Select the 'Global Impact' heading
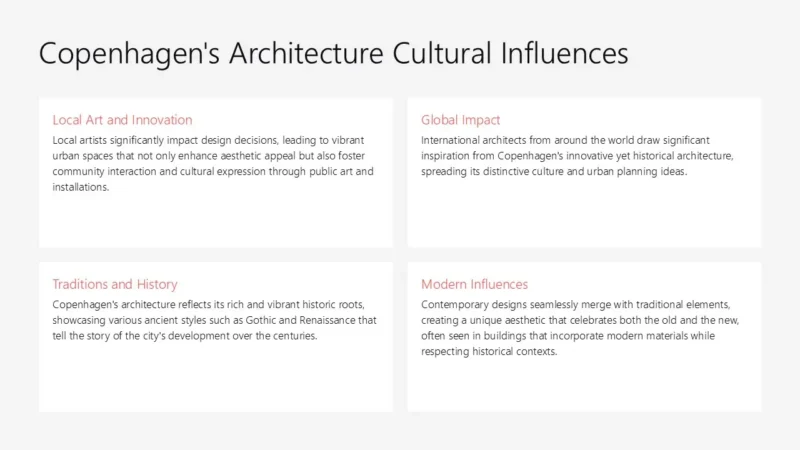This screenshot has width=800, height=450. tap(460, 120)
